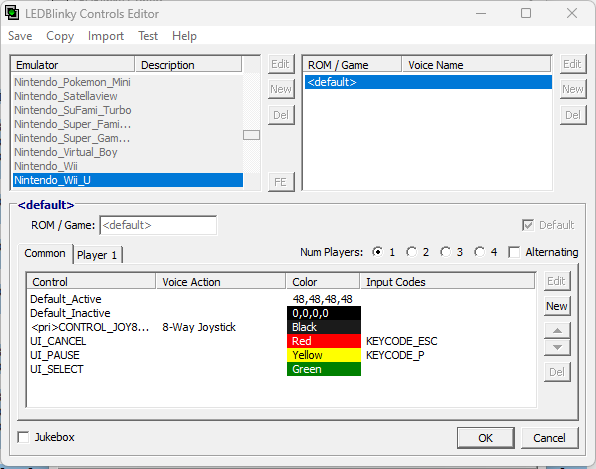
Task: Click the OK button
Action: coord(485,438)
